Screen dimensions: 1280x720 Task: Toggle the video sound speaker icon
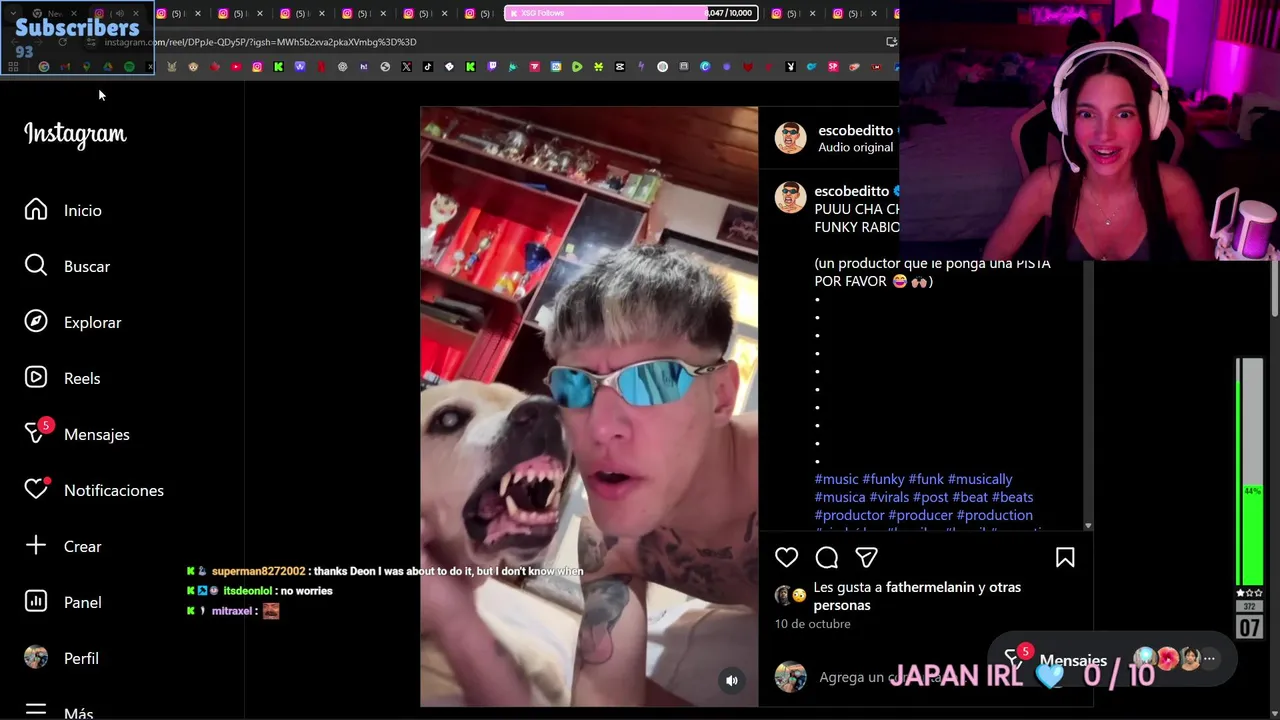click(x=732, y=681)
